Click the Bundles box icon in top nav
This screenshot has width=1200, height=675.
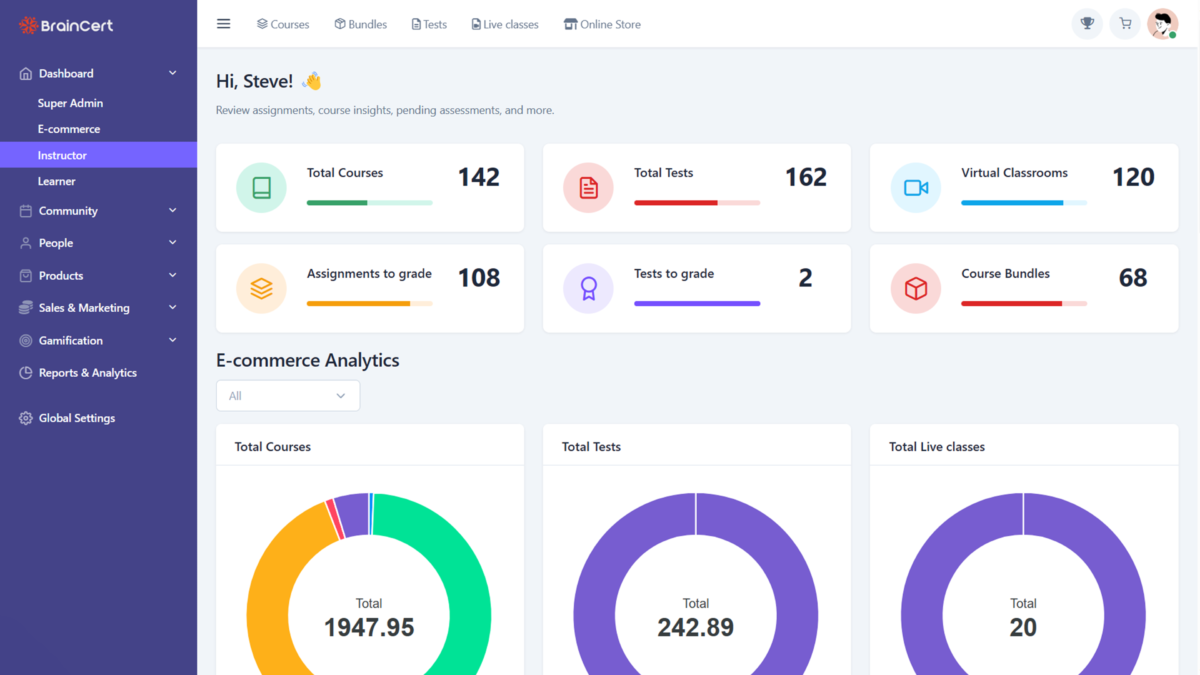(340, 24)
